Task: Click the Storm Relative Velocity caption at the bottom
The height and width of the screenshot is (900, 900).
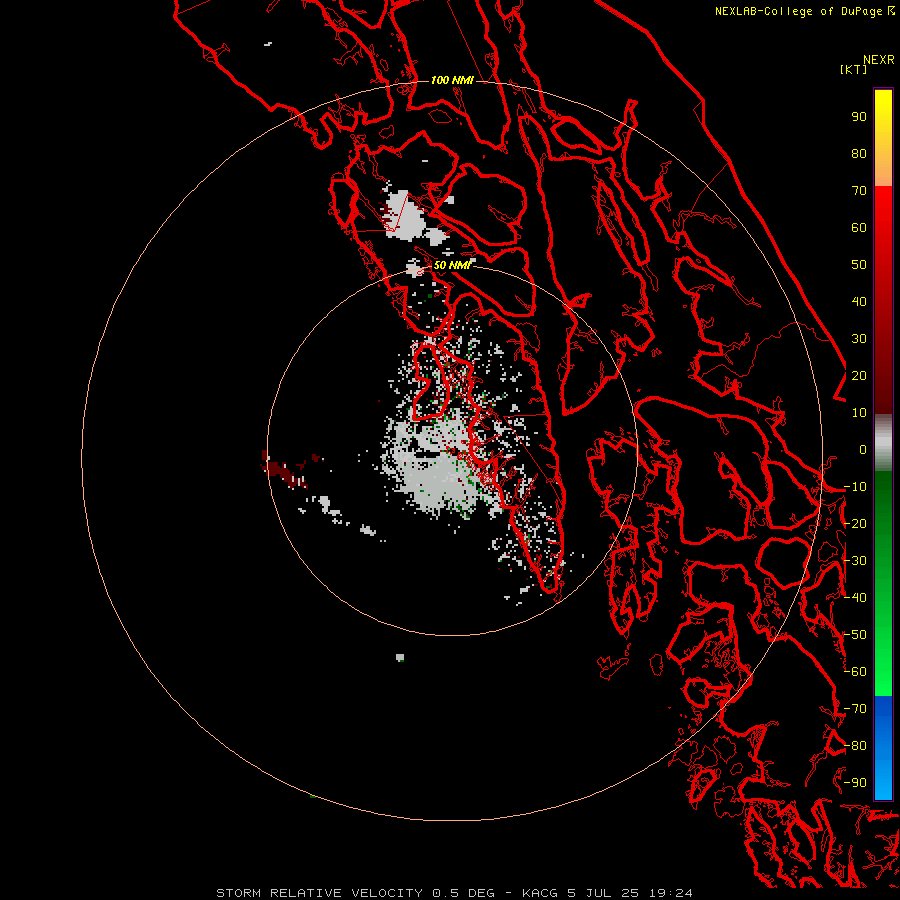Action: click(454, 893)
